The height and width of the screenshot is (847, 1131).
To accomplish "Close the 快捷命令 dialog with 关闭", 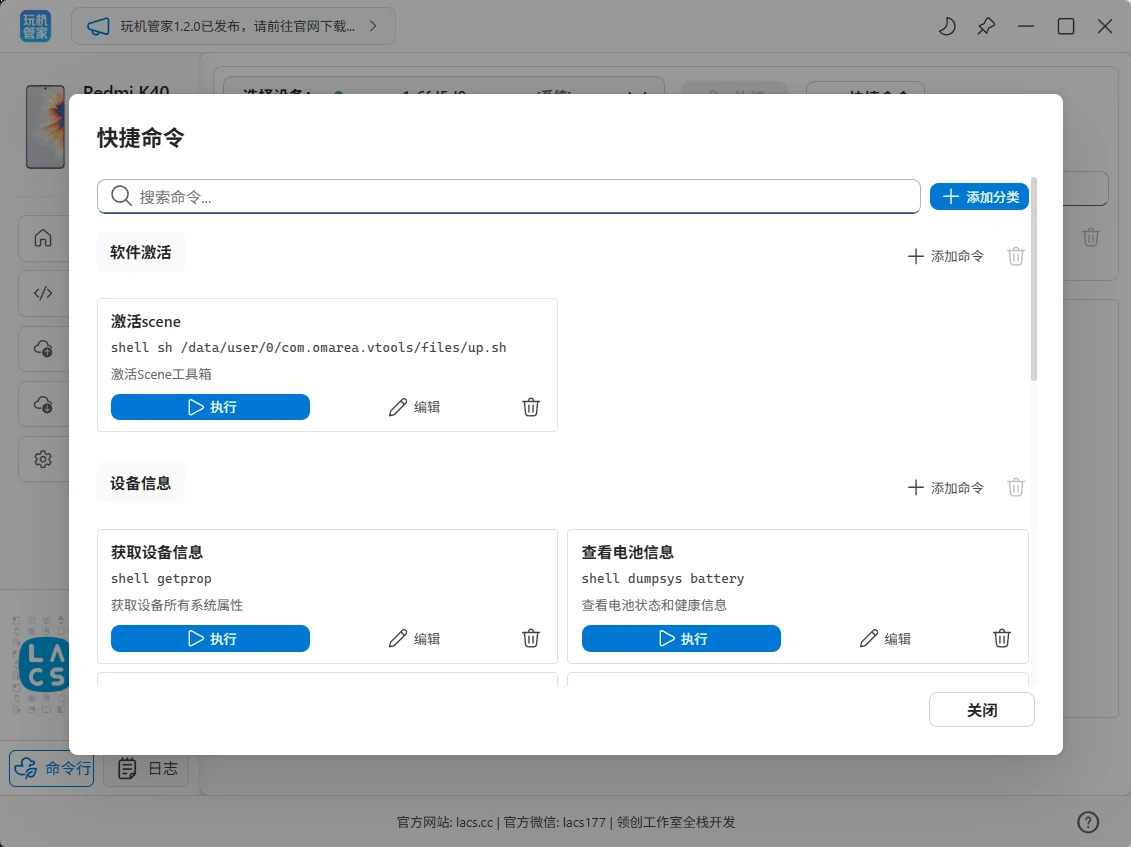I will tap(981, 710).
